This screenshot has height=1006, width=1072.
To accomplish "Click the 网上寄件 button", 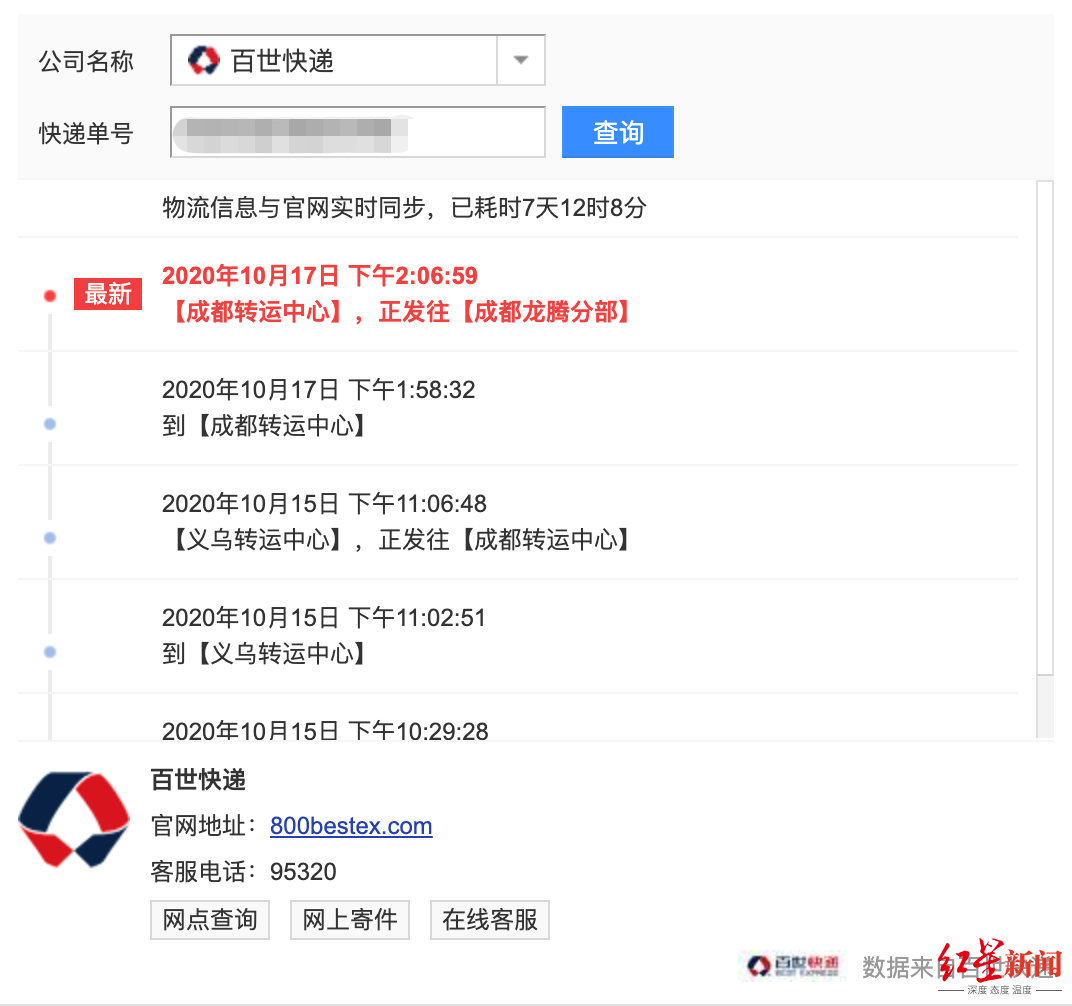I will (x=349, y=920).
